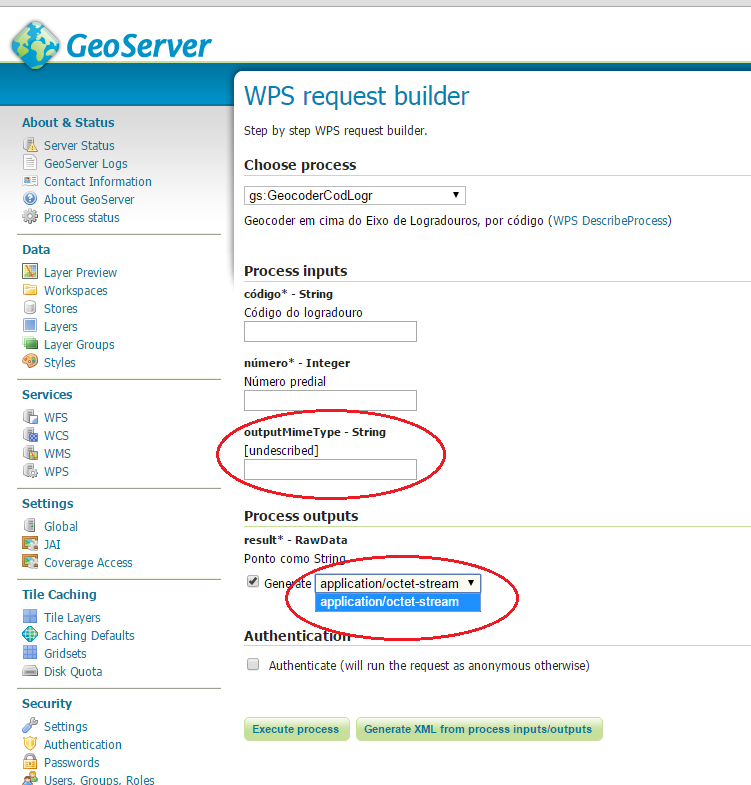
Task: Open Users, Groups, Roles link
Action: tap(99, 780)
